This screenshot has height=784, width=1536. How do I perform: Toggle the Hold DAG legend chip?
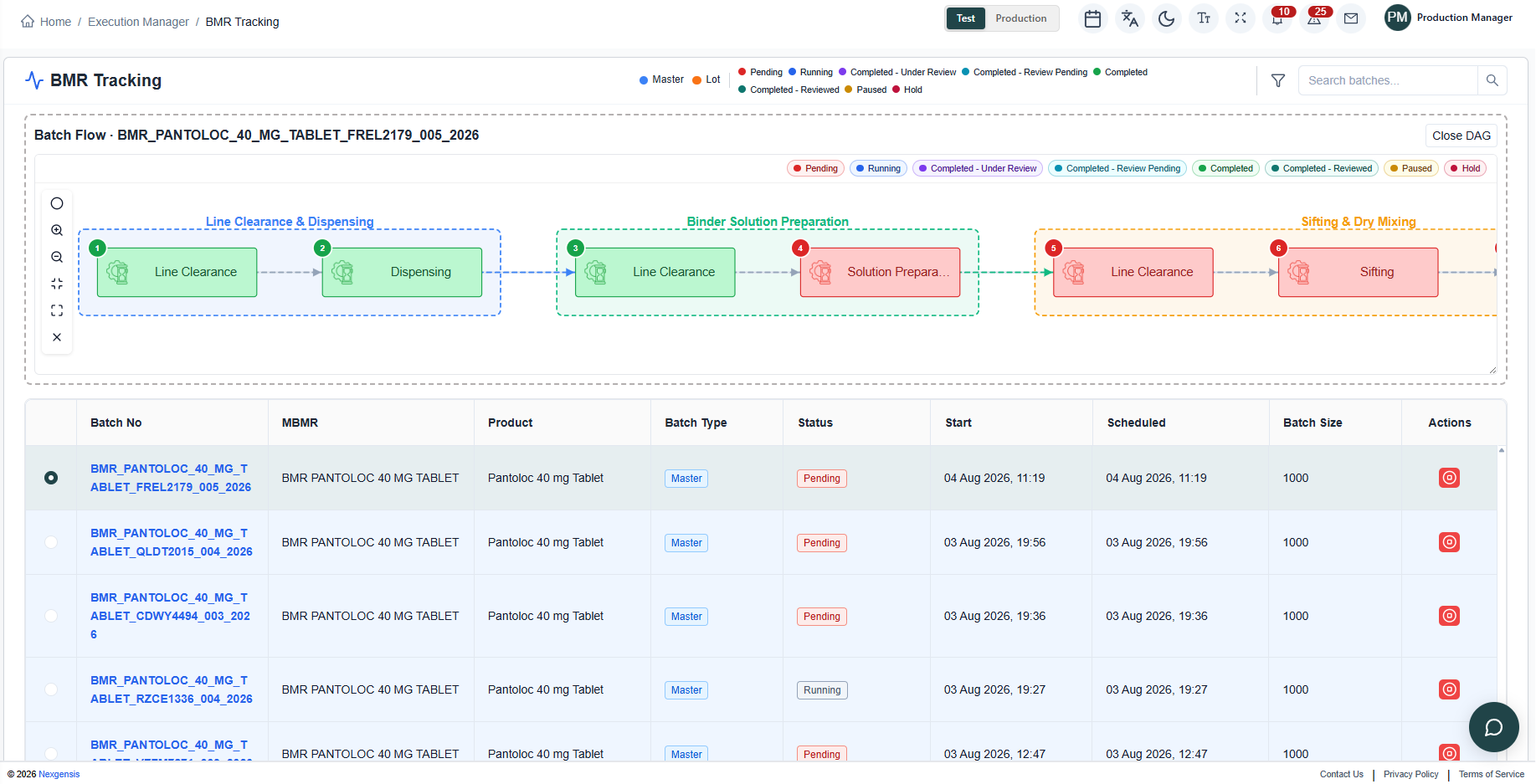pos(1465,168)
